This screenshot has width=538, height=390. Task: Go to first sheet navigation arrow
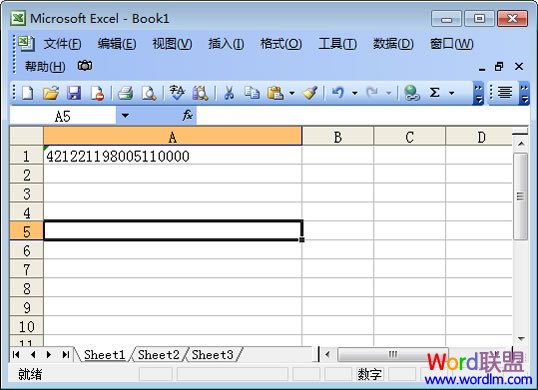coord(16,354)
